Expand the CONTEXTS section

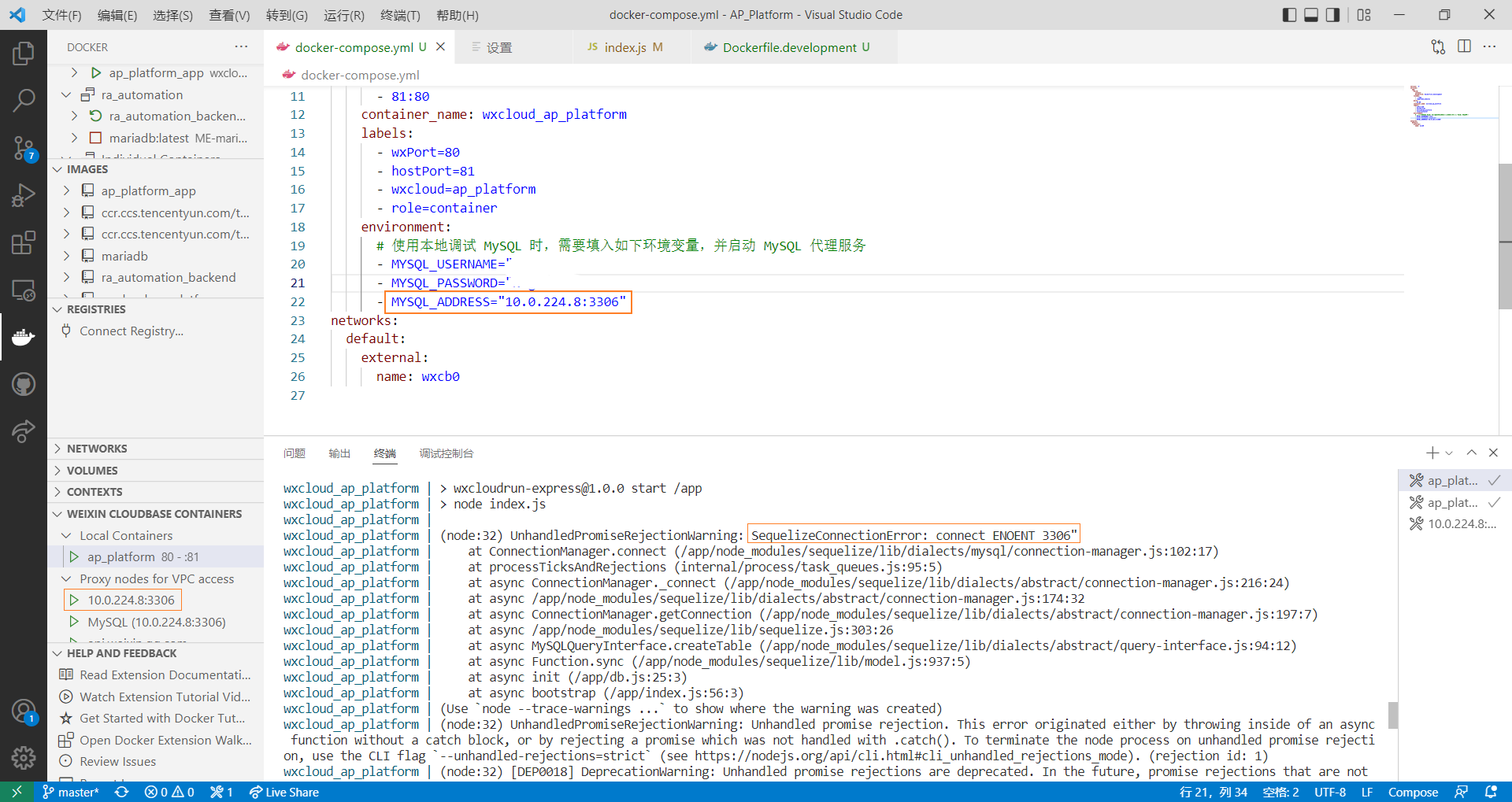pyautogui.click(x=156, y=492)
